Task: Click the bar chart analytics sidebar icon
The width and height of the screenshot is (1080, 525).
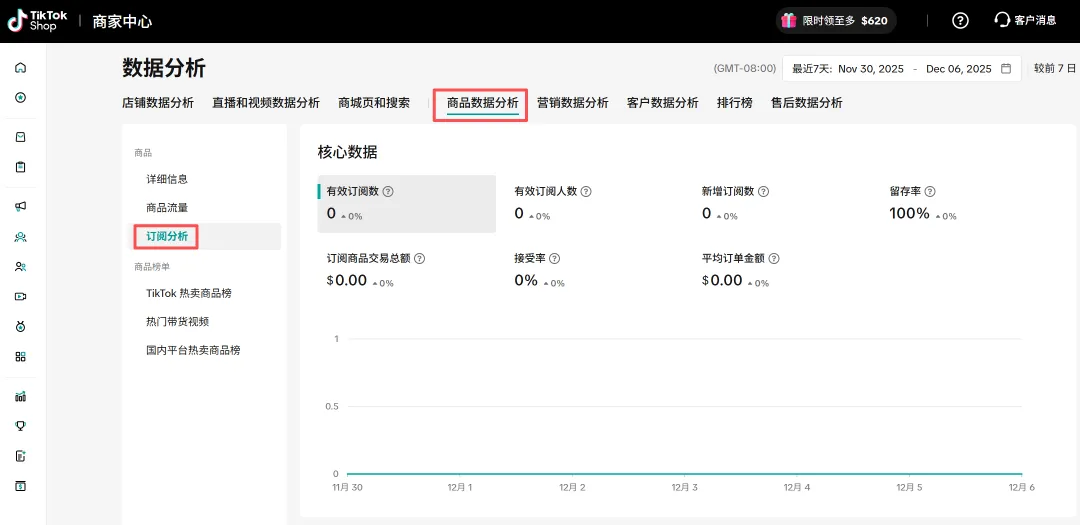Action: [20, 396]
